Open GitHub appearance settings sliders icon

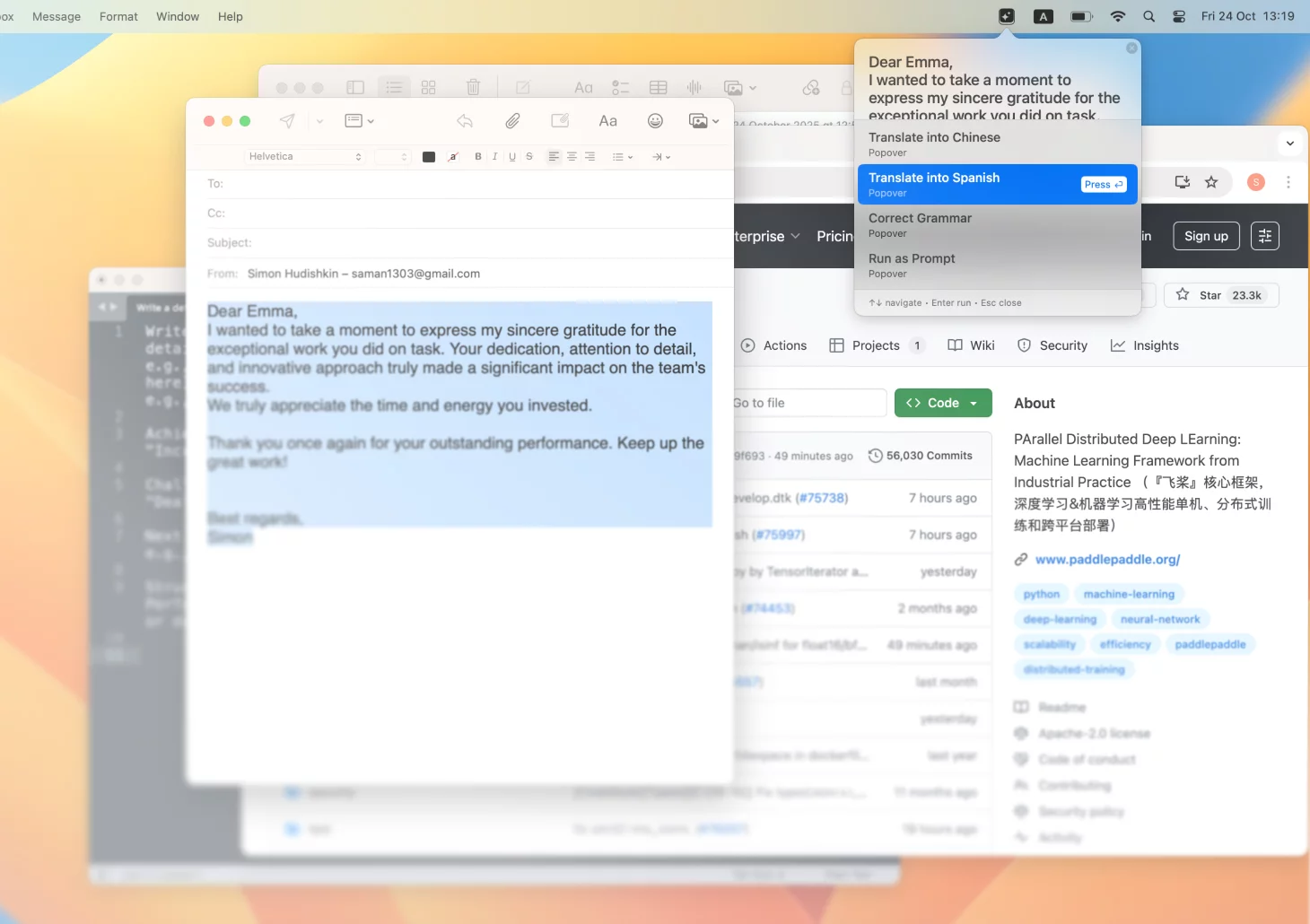pos(1264,236)
